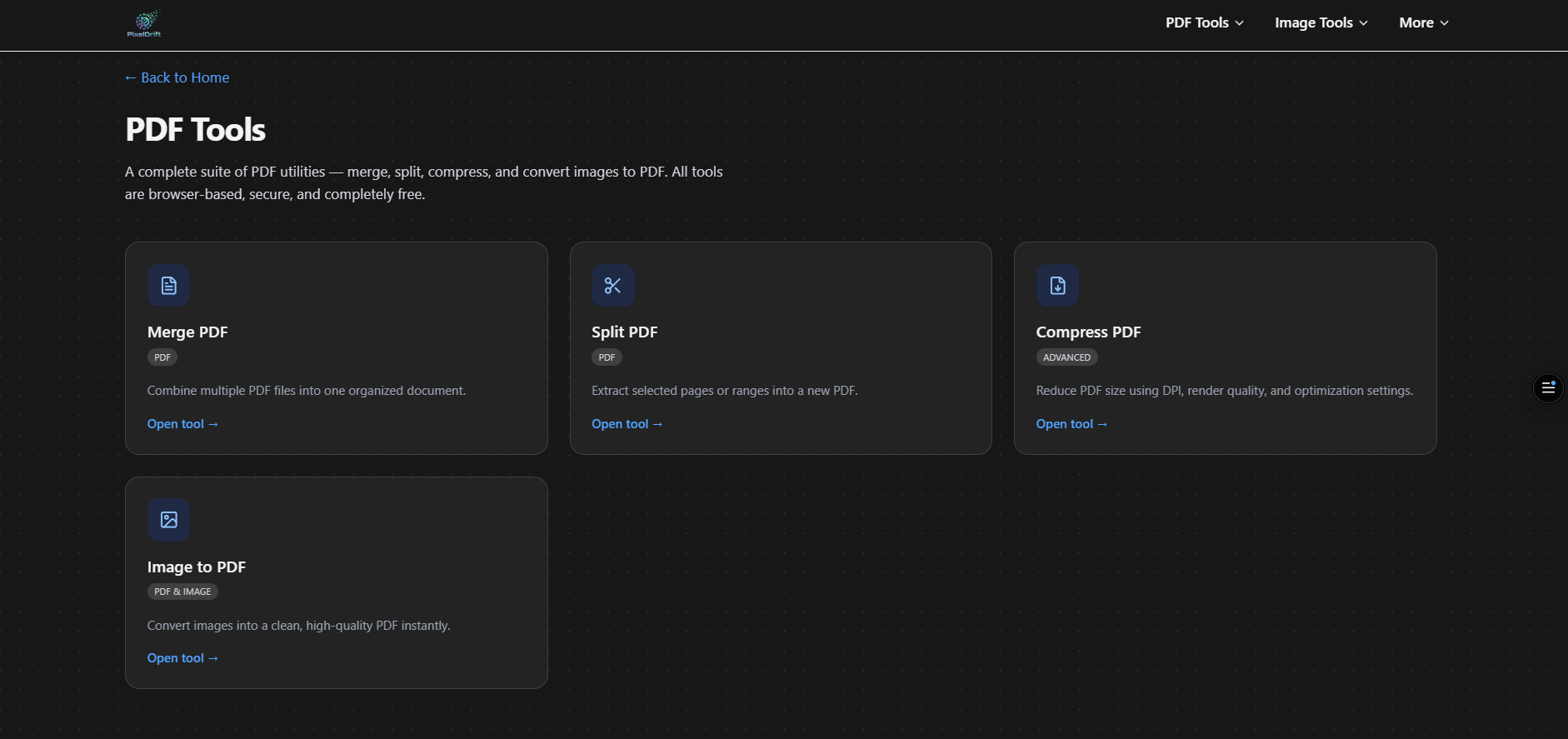Click the Image to PDF picture icon
Viewport: 1568px width, 739px height.
[x=168, y=520]
